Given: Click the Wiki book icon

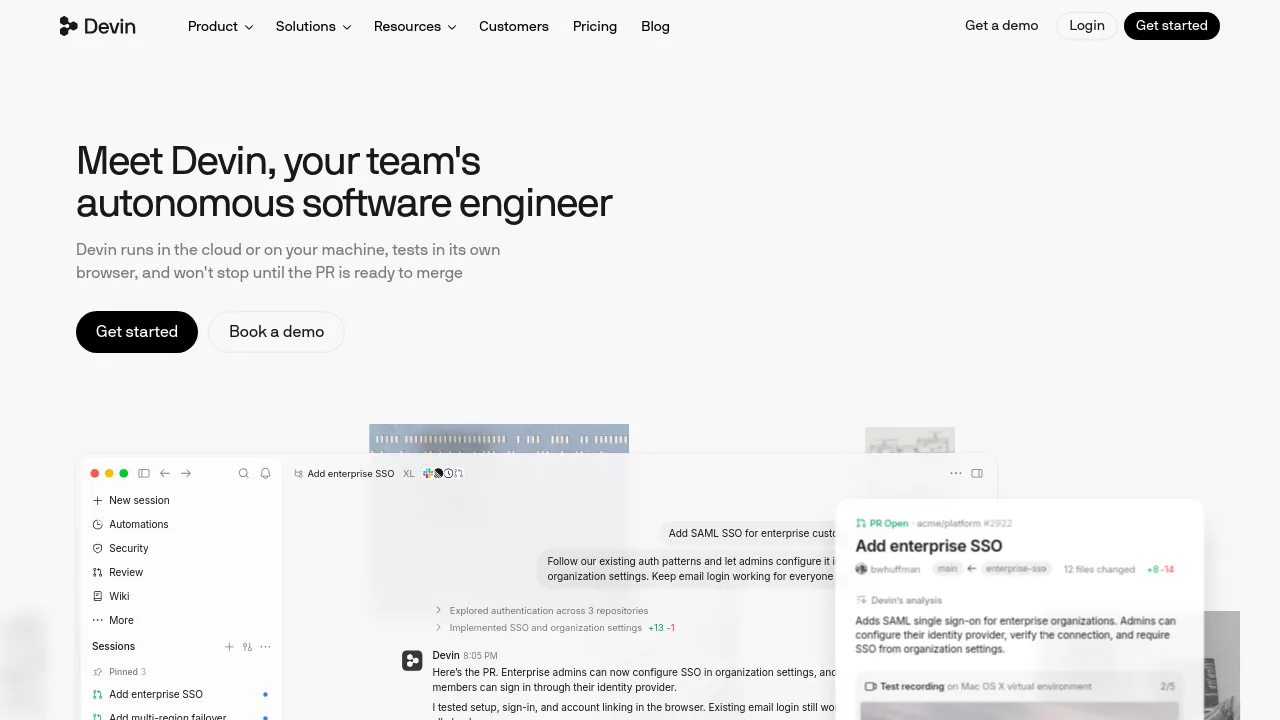Looking at the screenshot, I should (97, 596).
